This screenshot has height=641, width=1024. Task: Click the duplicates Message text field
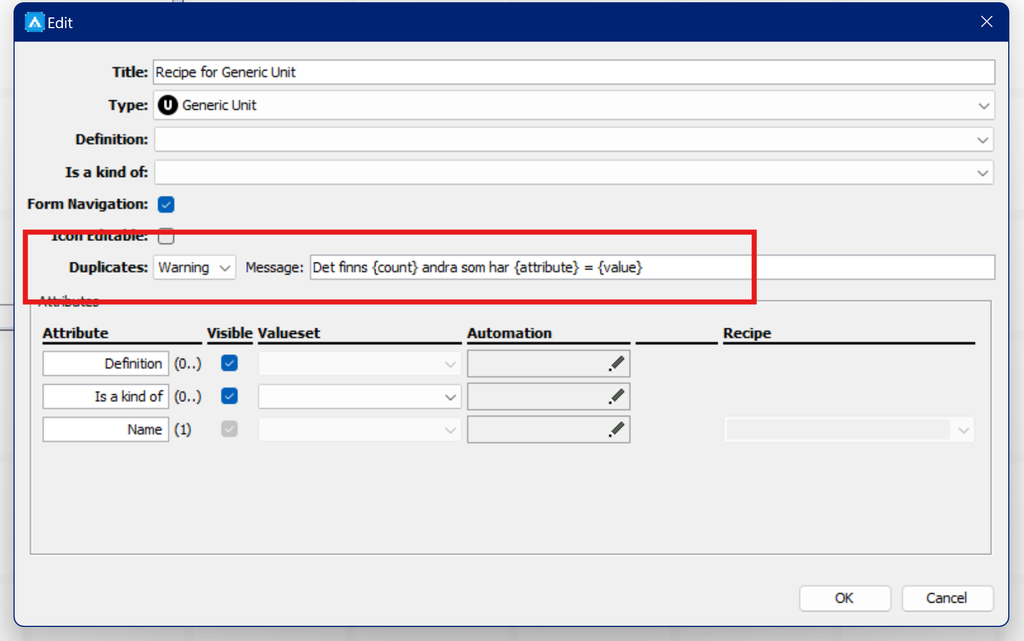click(x=650, y=268)
